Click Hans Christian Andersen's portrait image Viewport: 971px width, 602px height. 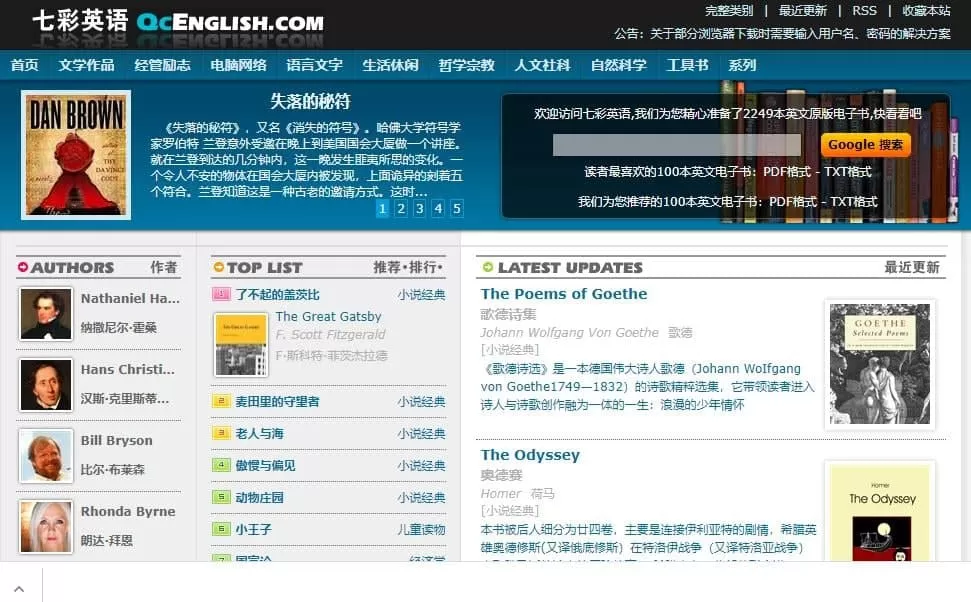click(x=46, y=385)
